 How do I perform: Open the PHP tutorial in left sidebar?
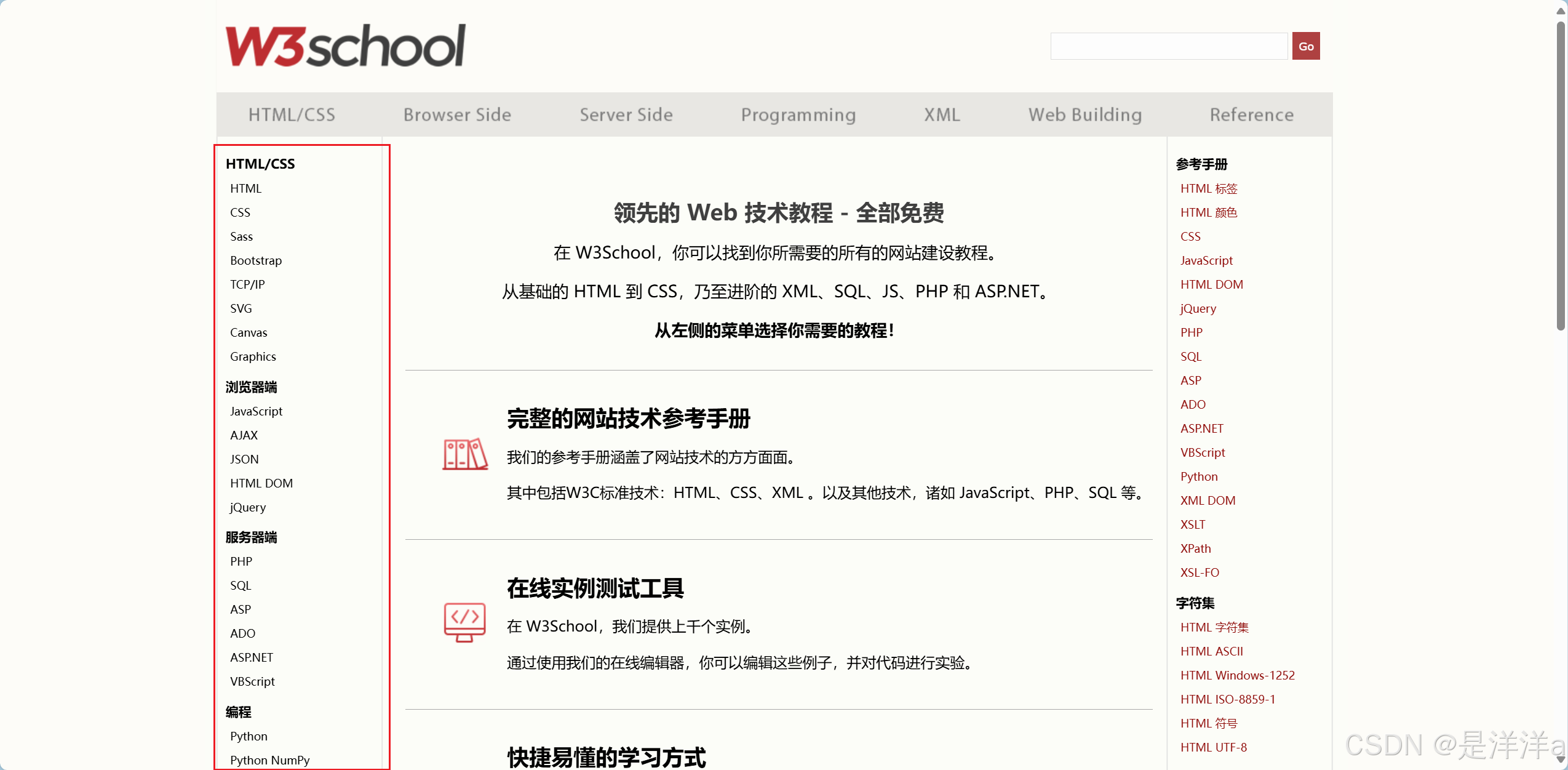point(241,561)
